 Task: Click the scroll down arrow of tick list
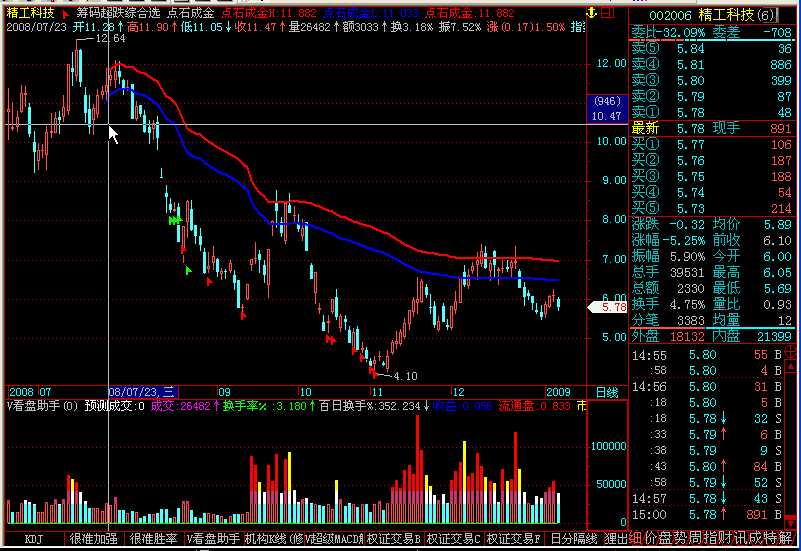coord(790,523)
